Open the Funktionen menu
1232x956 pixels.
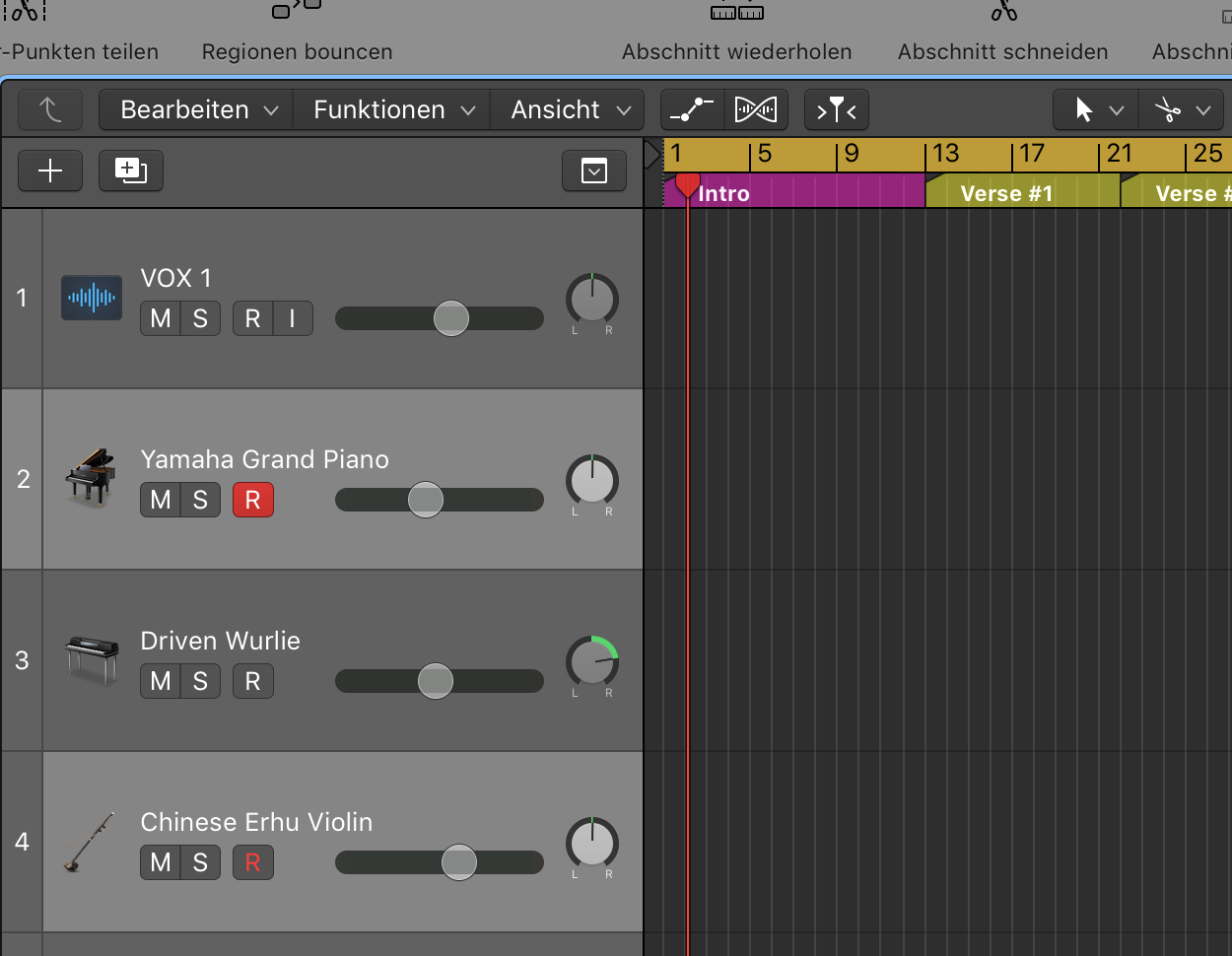pos(392,109)
